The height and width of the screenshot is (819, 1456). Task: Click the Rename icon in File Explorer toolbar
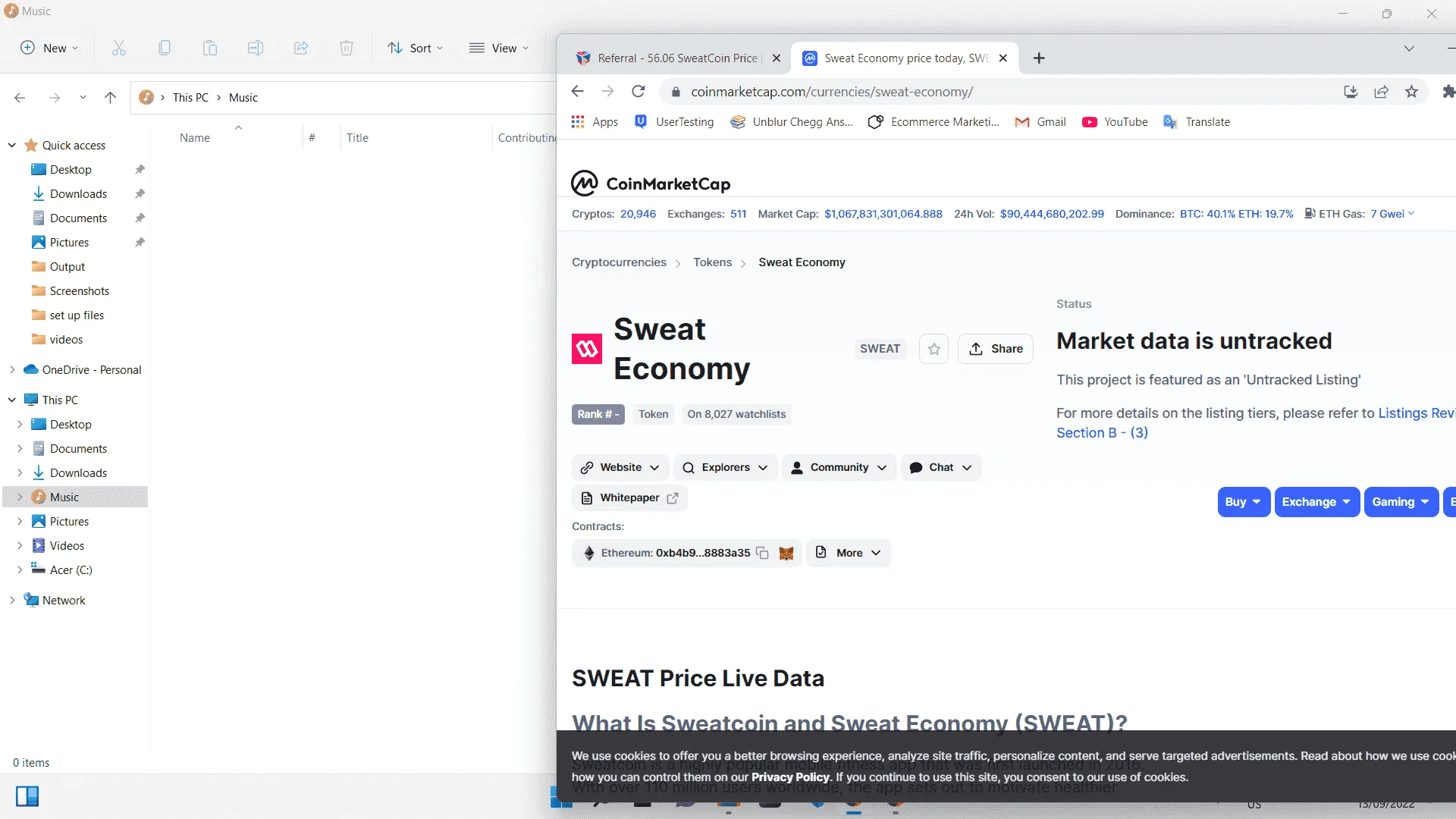(x=256, y=48)
